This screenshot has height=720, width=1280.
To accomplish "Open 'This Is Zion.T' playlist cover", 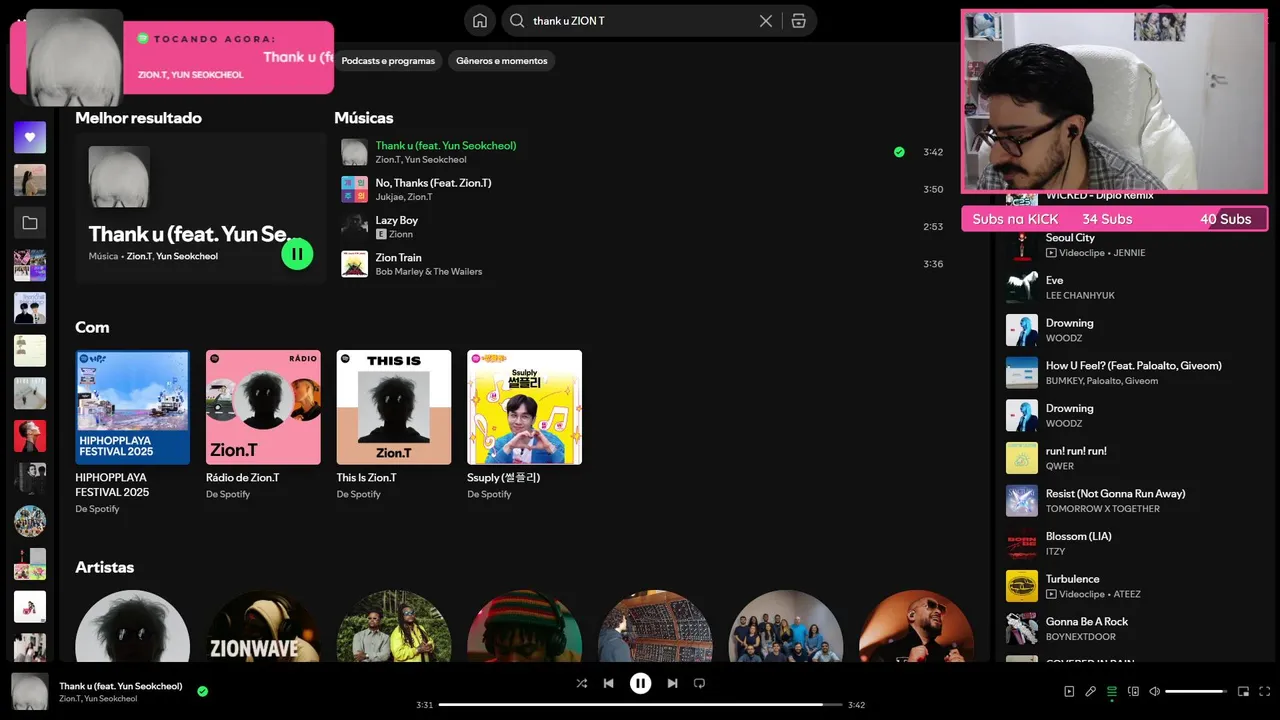I will 394,407.
